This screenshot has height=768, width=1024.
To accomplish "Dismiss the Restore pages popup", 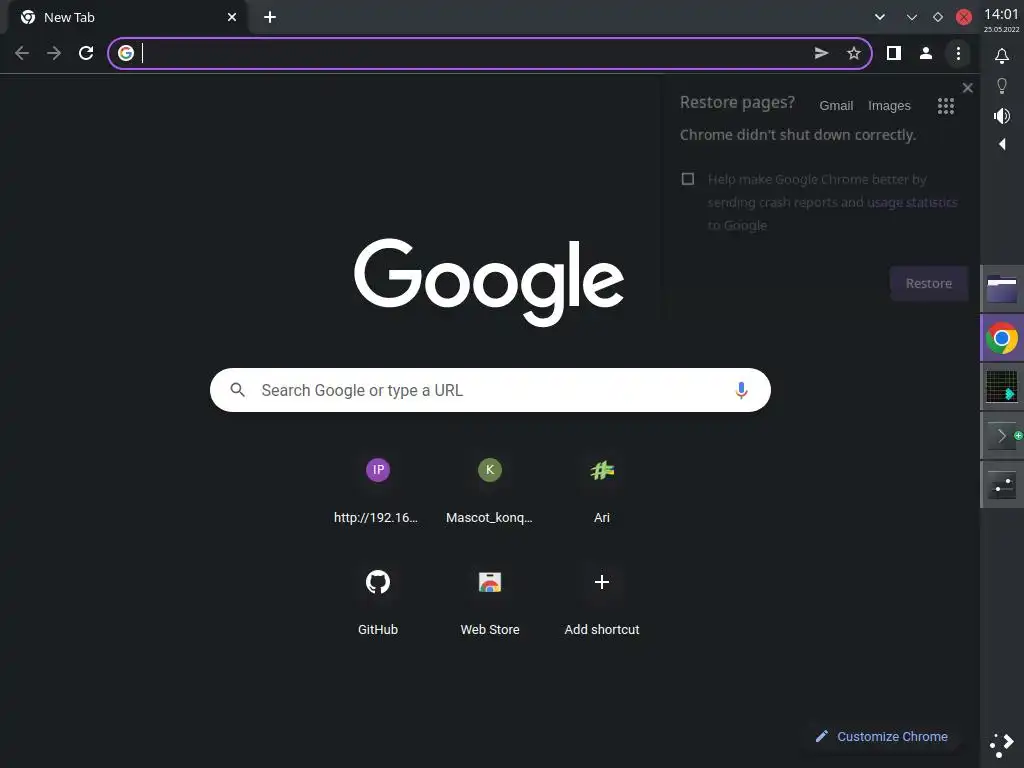I will [x=968, y=88].
